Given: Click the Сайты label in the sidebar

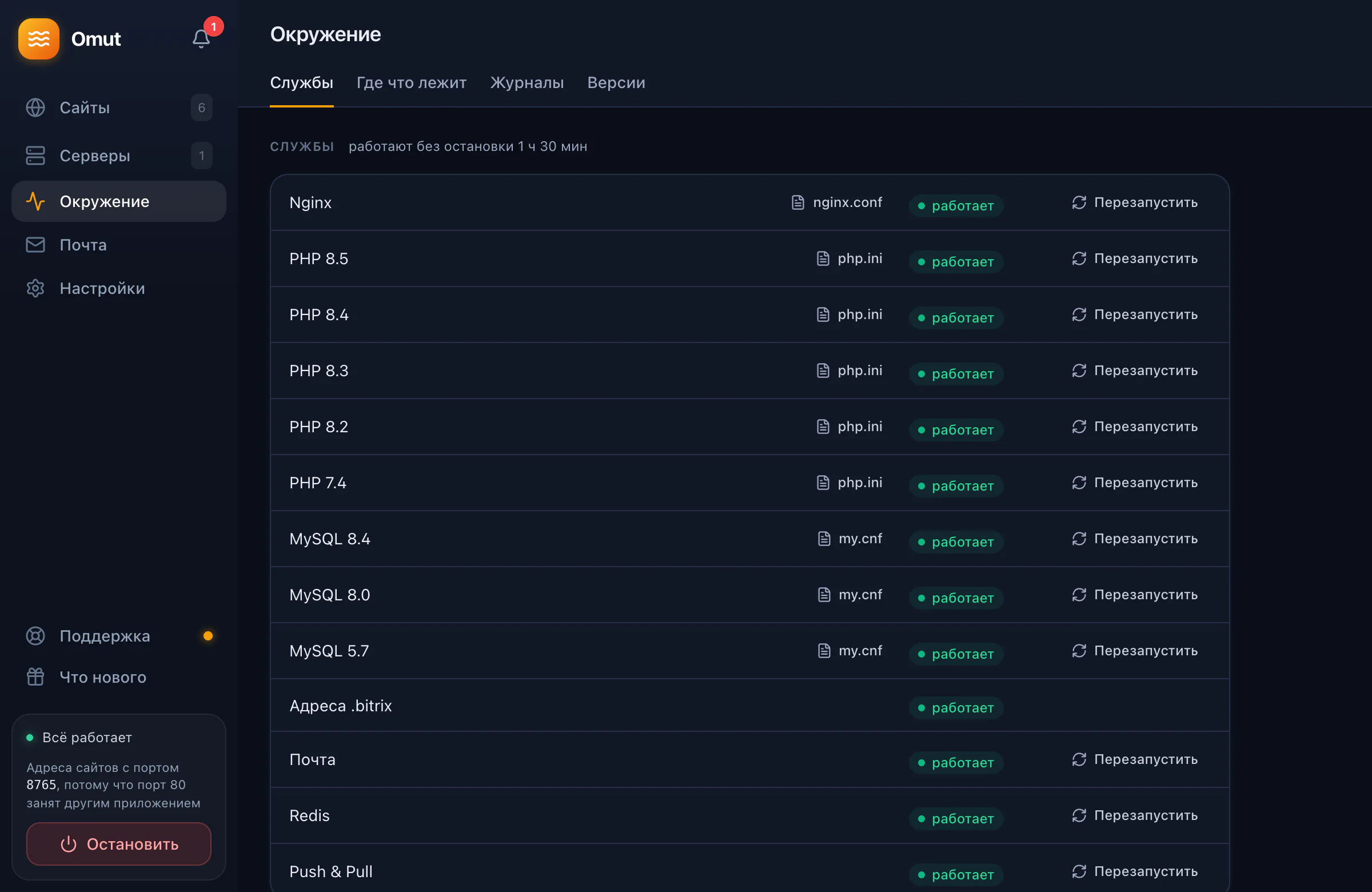Looking at the screenshot, I should pos(85,107).
